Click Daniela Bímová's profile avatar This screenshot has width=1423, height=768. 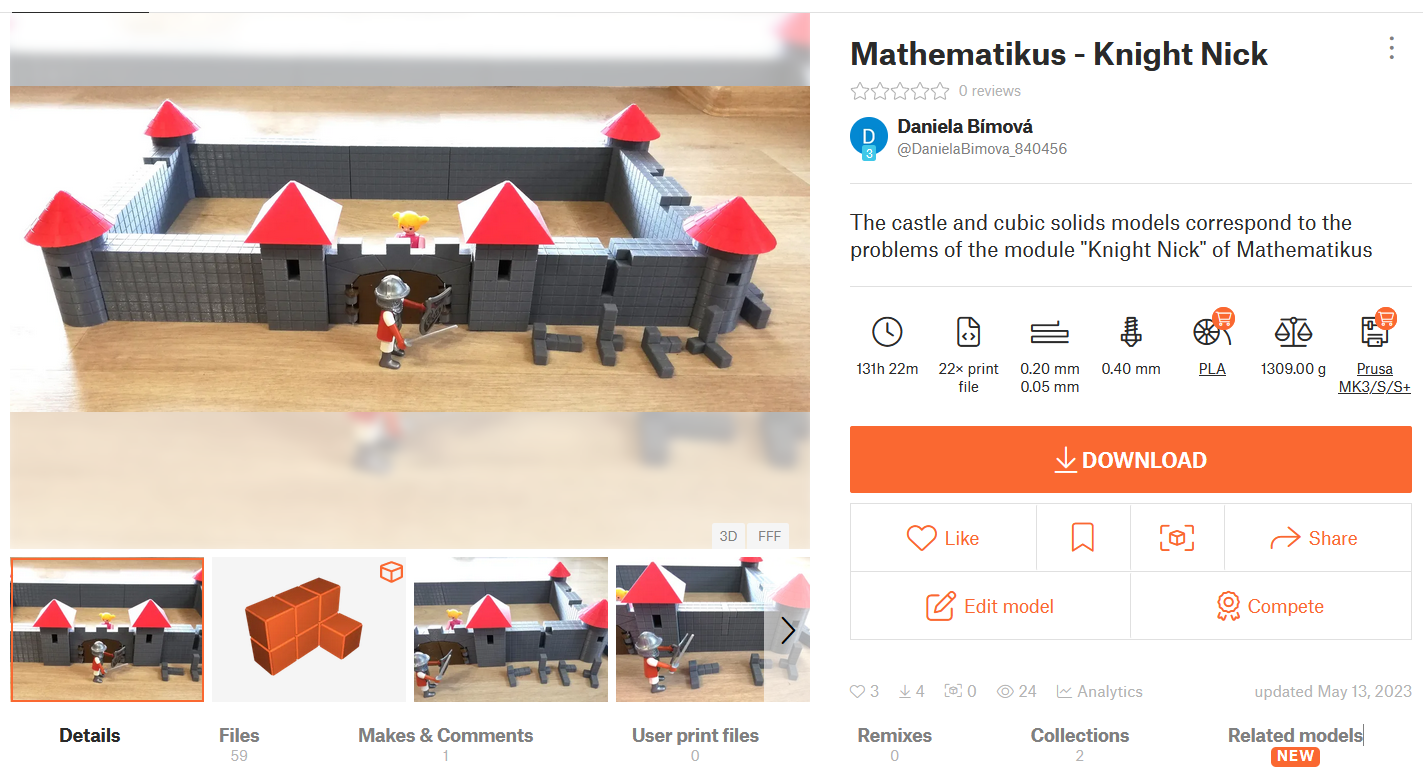[x=869, y=138]
